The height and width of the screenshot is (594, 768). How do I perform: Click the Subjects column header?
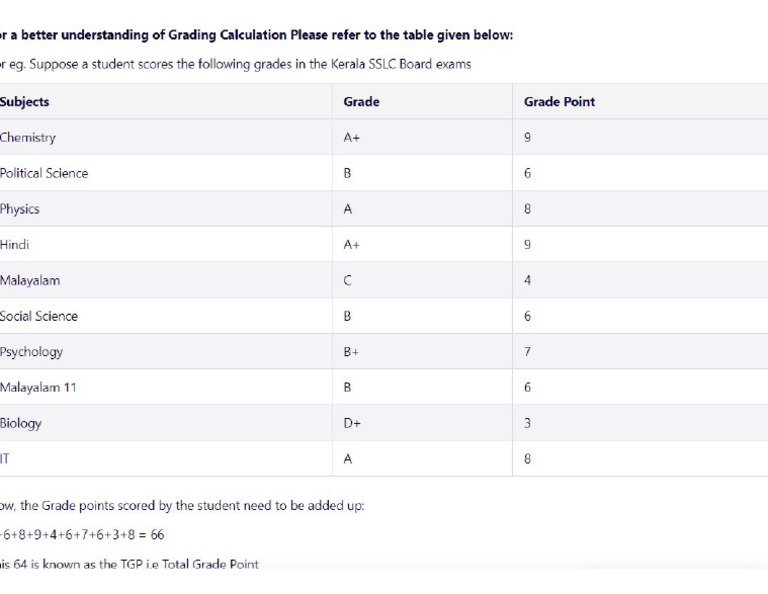tap(25, 102)
